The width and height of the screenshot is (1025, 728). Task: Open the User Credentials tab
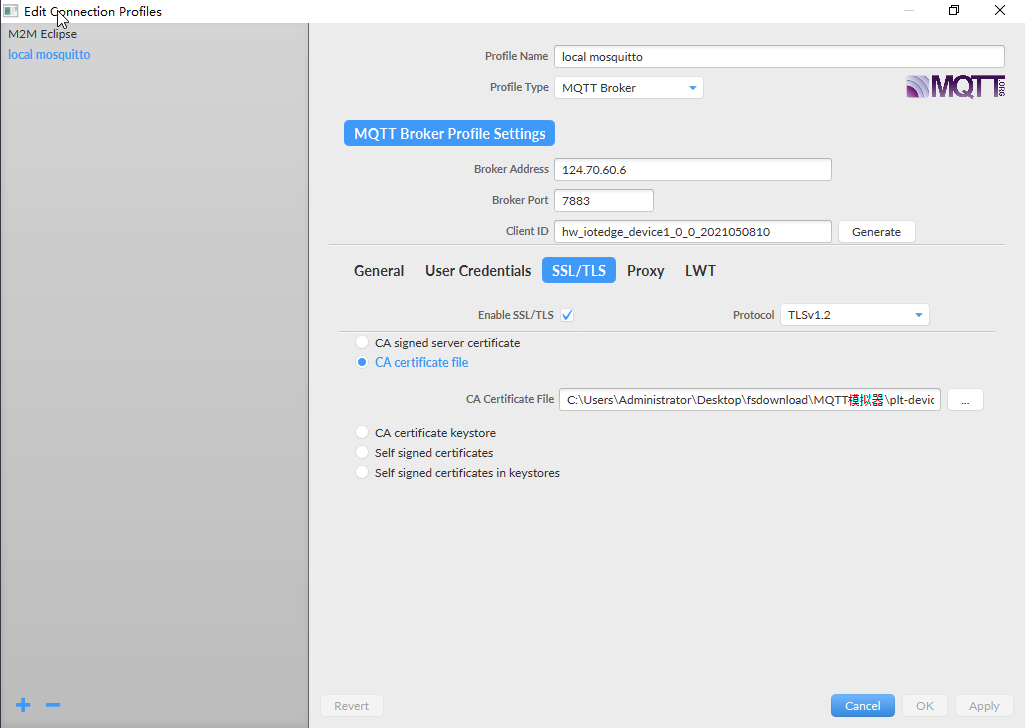[478, 271]
